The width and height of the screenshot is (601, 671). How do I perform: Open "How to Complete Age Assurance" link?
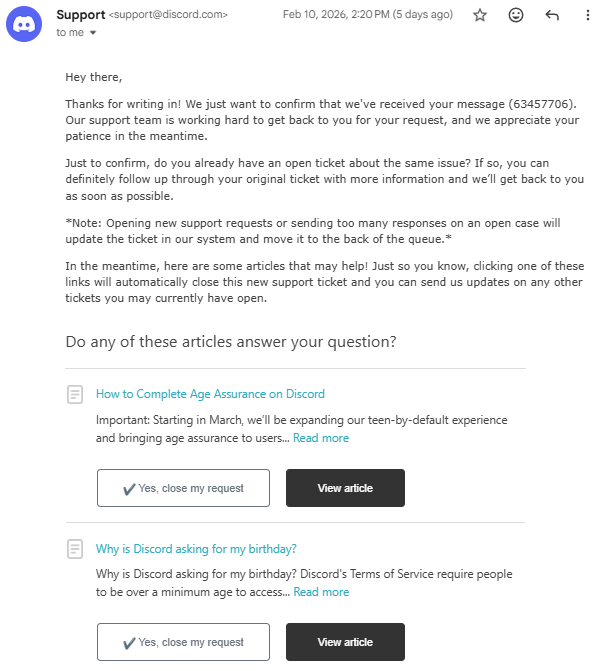click(210, 394)
